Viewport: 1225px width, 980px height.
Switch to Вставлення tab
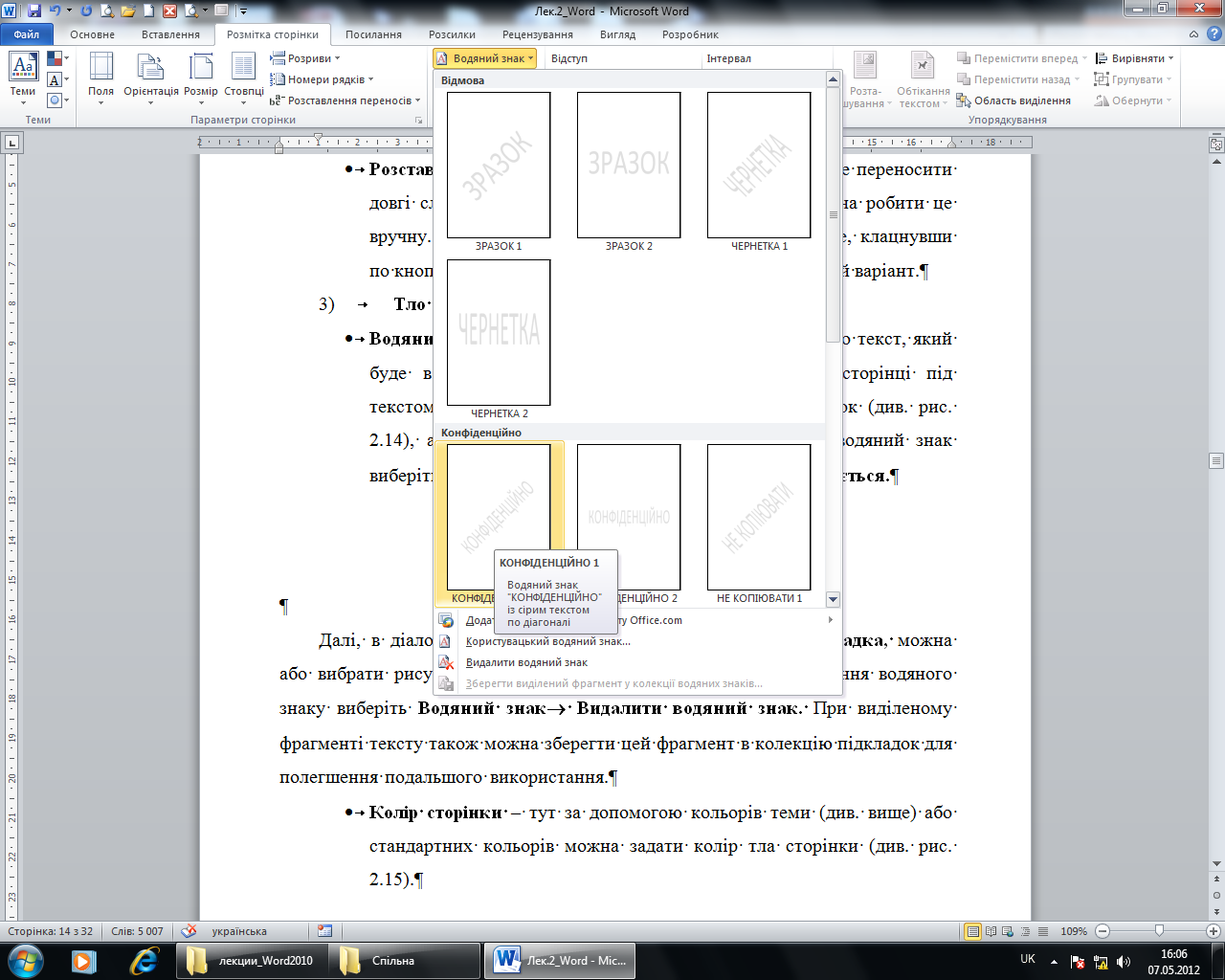coord(170,34)
